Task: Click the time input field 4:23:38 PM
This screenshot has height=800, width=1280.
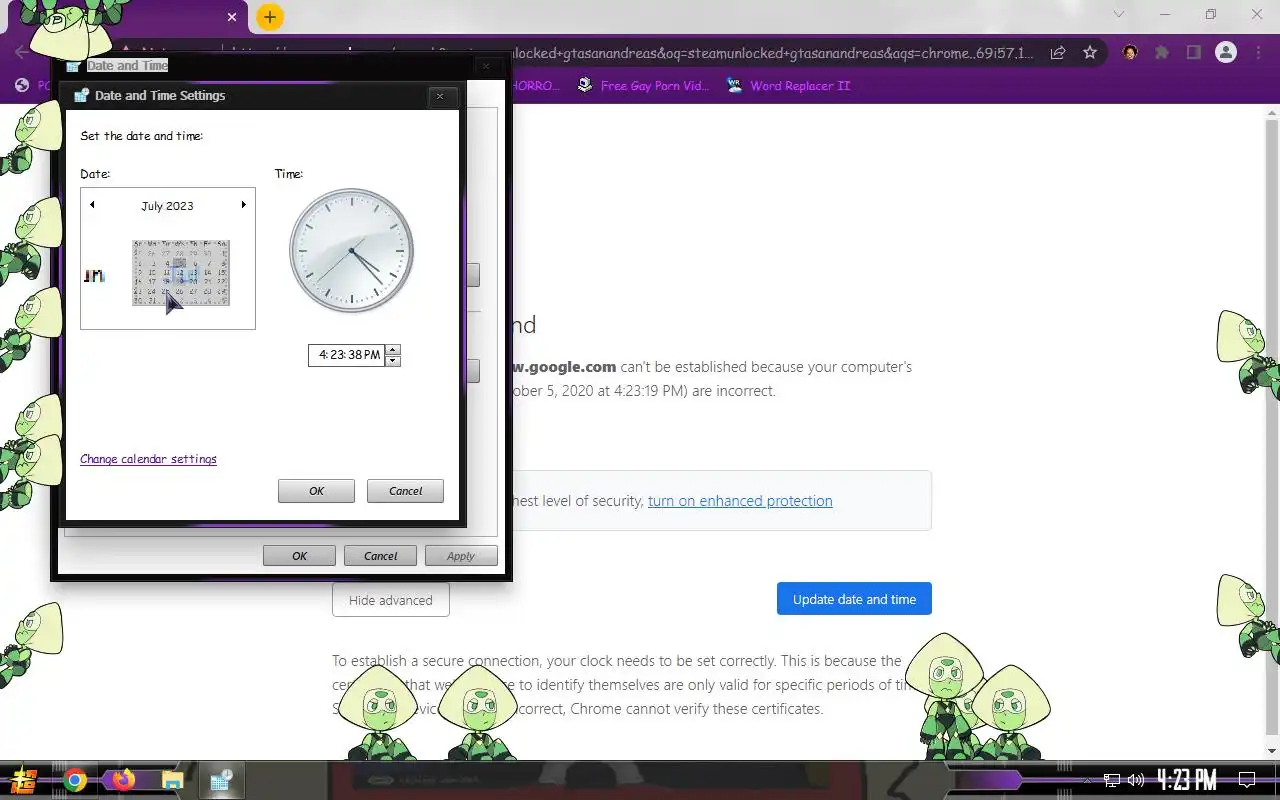Action: tap(346, 355)
